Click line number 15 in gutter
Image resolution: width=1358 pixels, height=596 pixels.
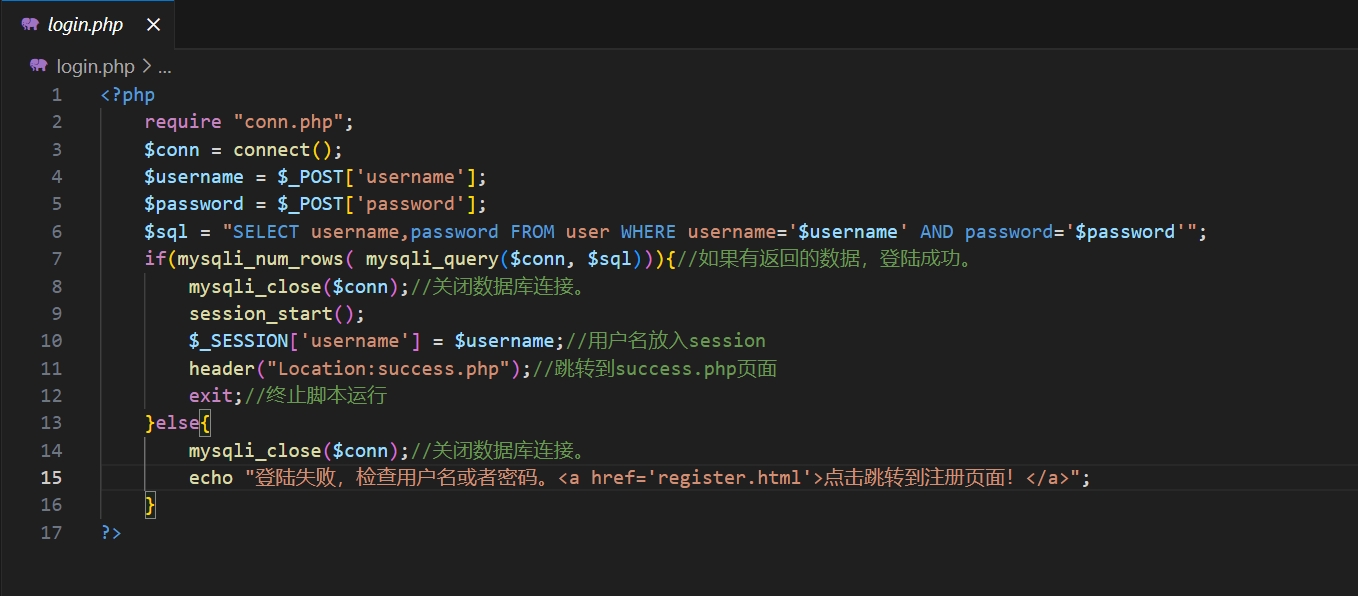(x=51, y=478)
